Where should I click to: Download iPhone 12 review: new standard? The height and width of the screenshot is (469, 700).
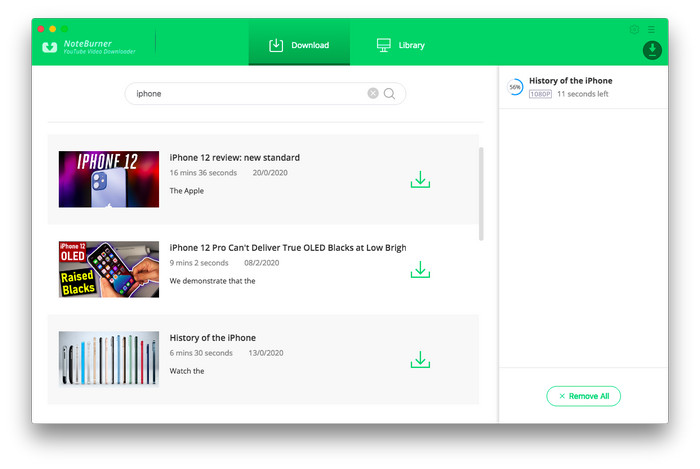click(x=420, y=179)
